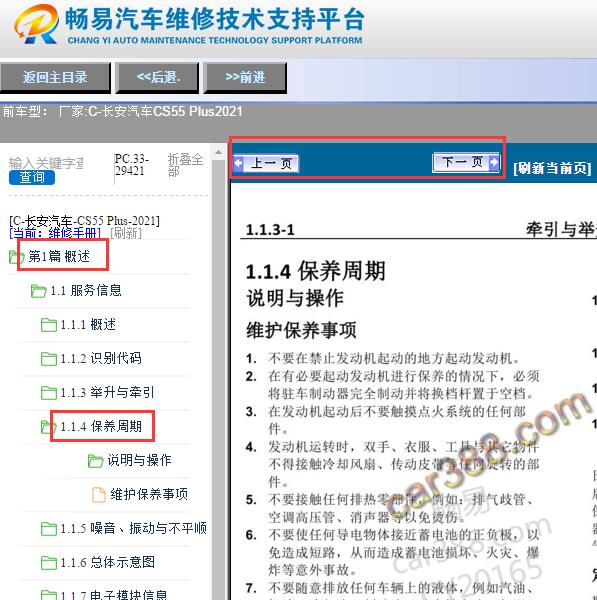
Task: Open 1.1.1 概述 tree item
Action: tap(88, 324)
